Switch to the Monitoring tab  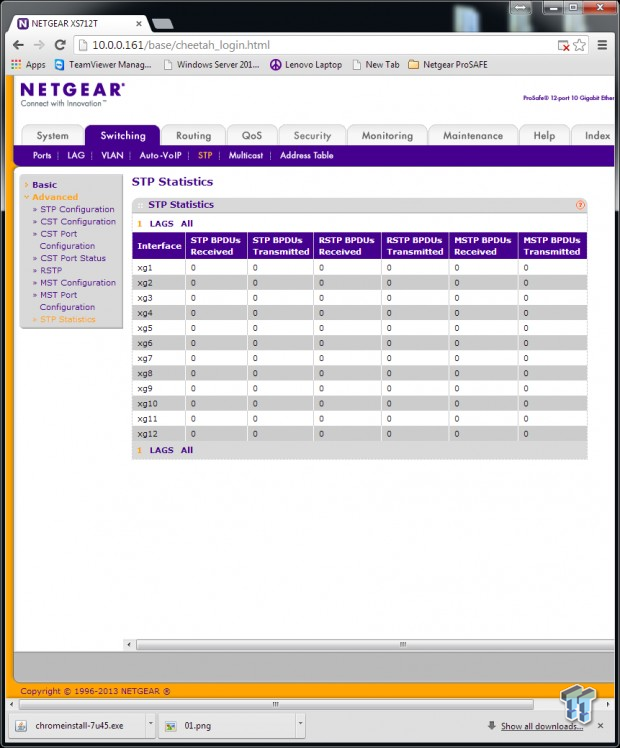click(x=387, y=135)
